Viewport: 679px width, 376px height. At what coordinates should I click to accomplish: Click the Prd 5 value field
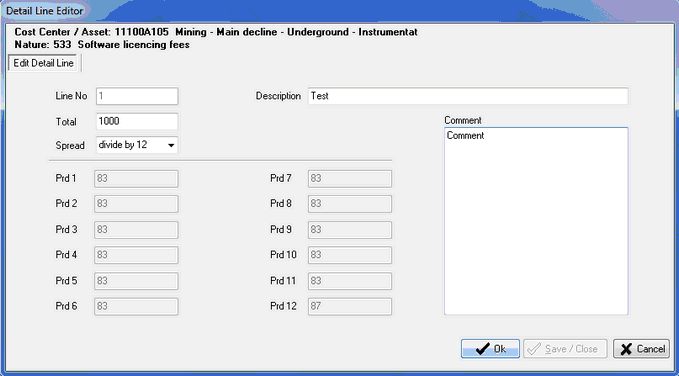coord(136,281)
